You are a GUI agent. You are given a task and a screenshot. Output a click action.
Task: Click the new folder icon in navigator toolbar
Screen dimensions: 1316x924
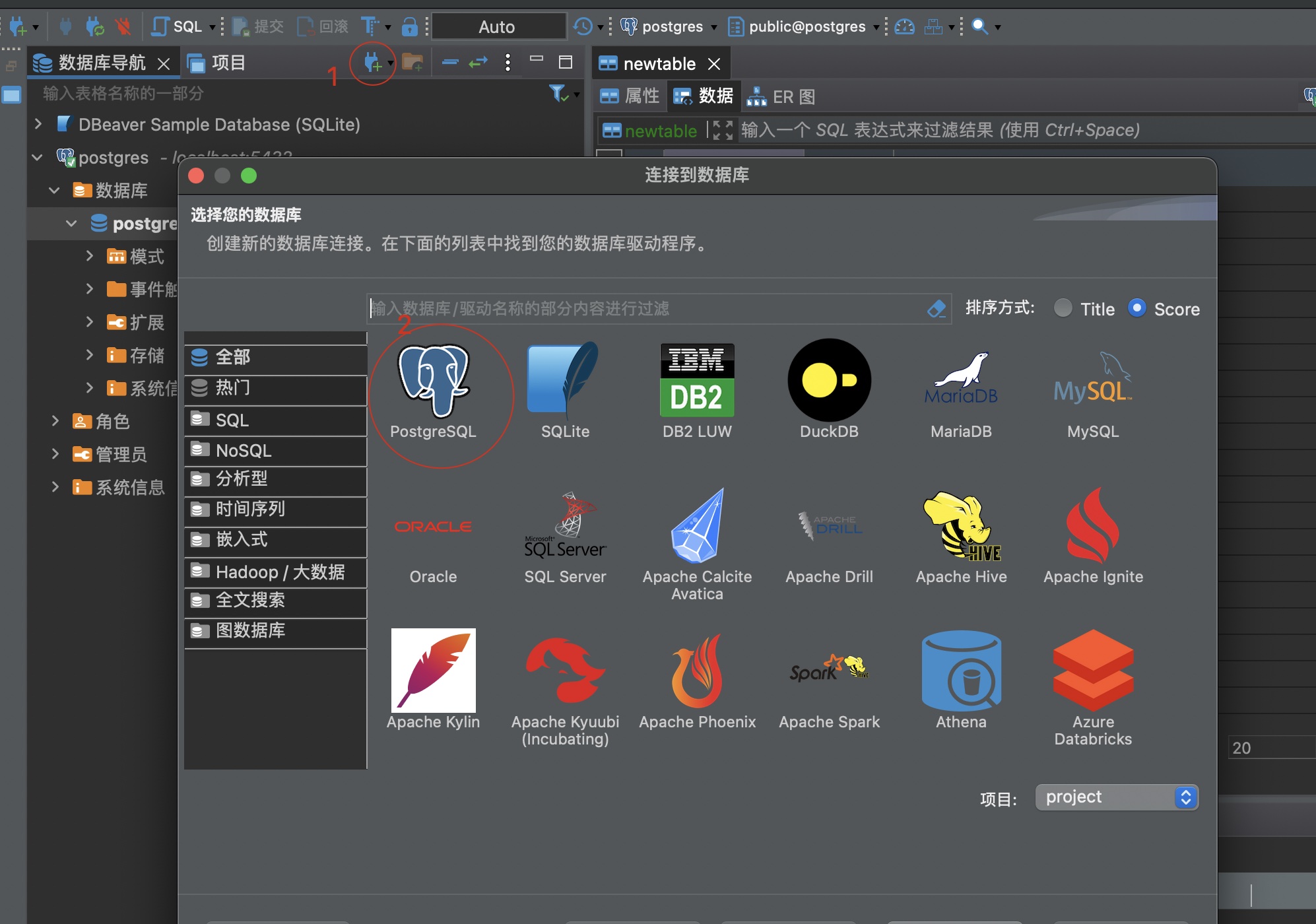pos(412,63)
